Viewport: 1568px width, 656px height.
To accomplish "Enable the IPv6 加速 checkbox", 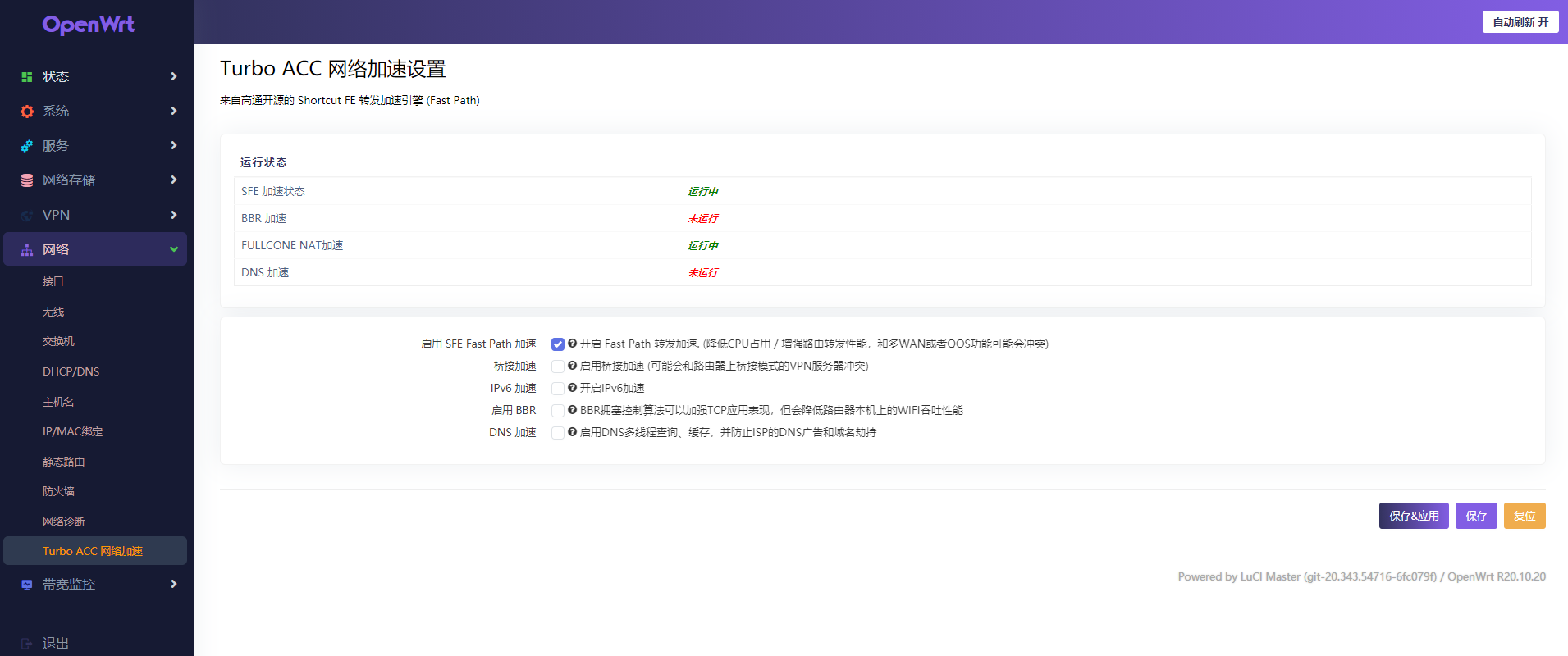I will (558, 389).
